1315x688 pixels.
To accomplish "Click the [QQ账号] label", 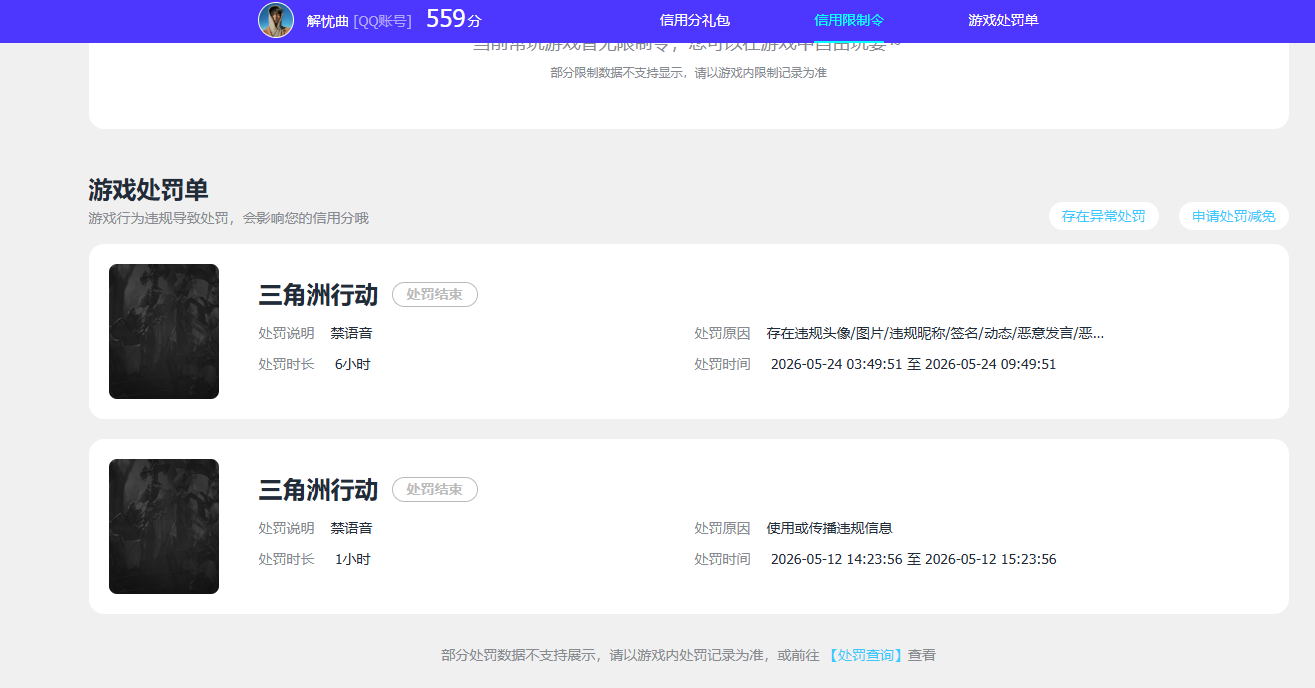I will (x=383, y=20).
